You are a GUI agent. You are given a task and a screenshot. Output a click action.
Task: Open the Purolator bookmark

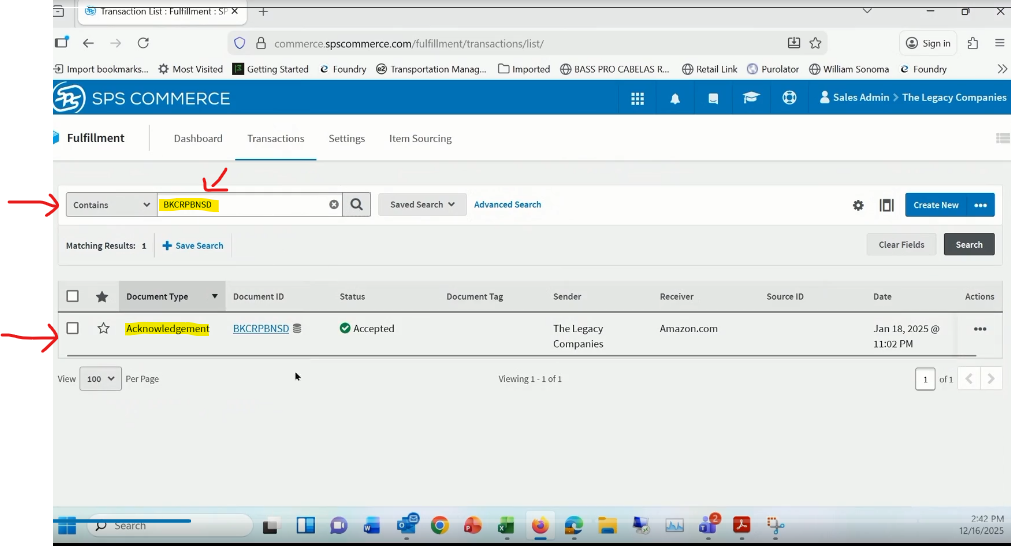pos(772,69)
